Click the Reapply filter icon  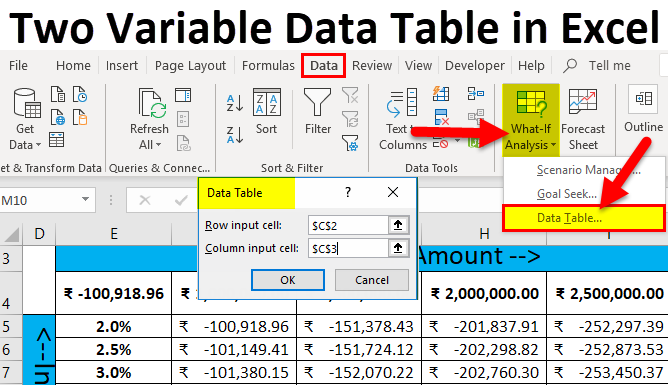point(350,119)
